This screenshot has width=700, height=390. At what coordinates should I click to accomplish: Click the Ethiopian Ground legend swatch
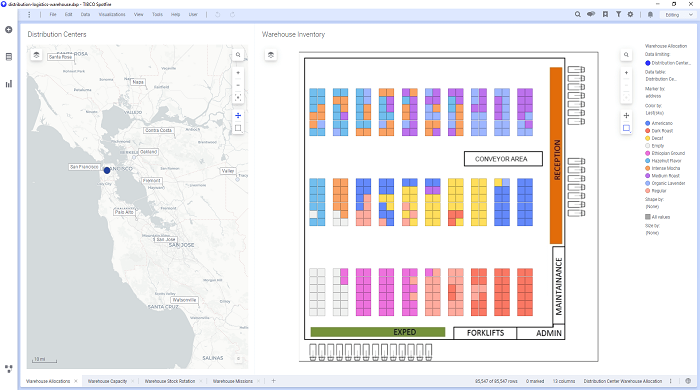648,153
